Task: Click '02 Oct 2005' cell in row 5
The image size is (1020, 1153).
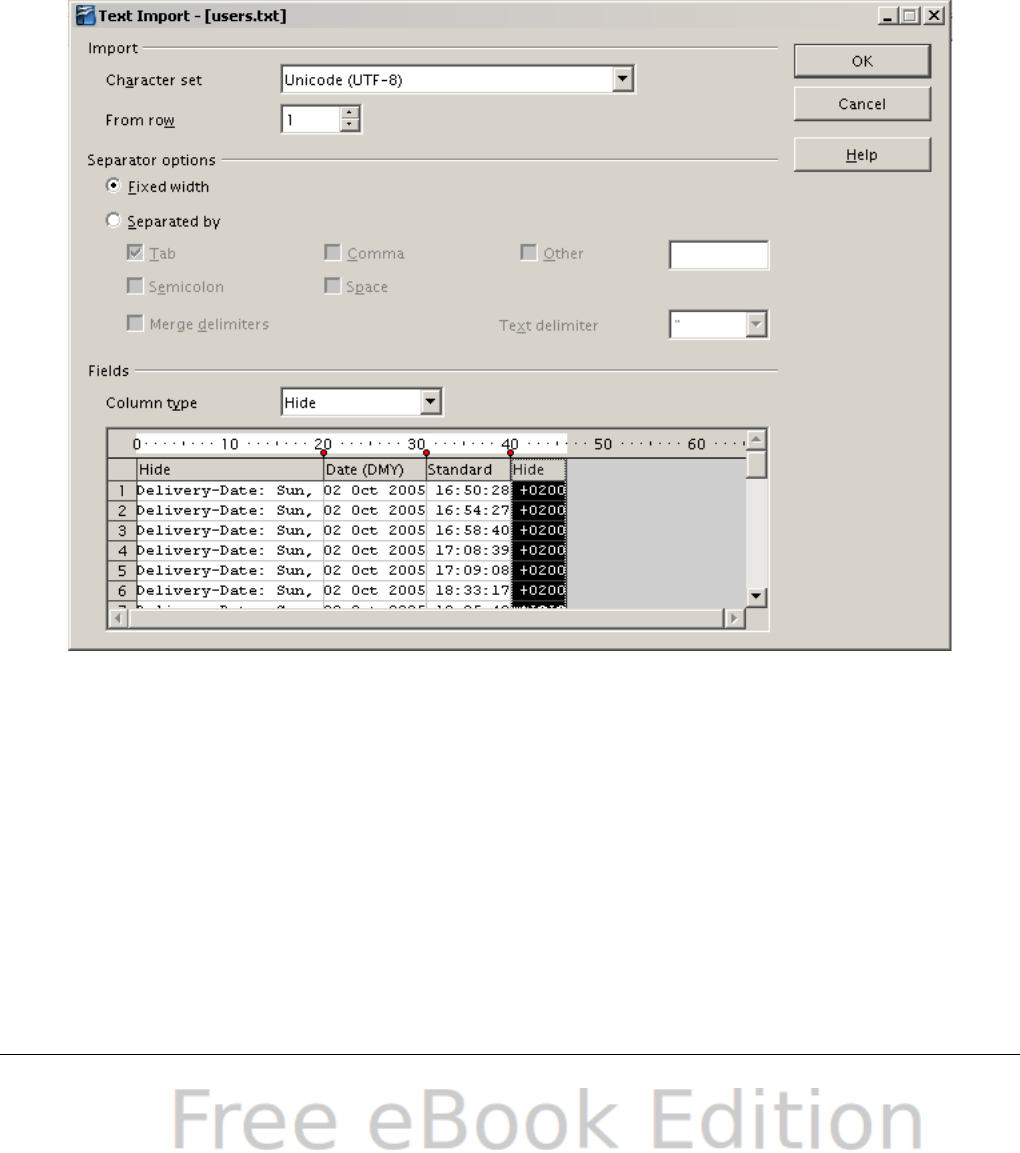Action: pyautogui.click(x=375, y=570)
